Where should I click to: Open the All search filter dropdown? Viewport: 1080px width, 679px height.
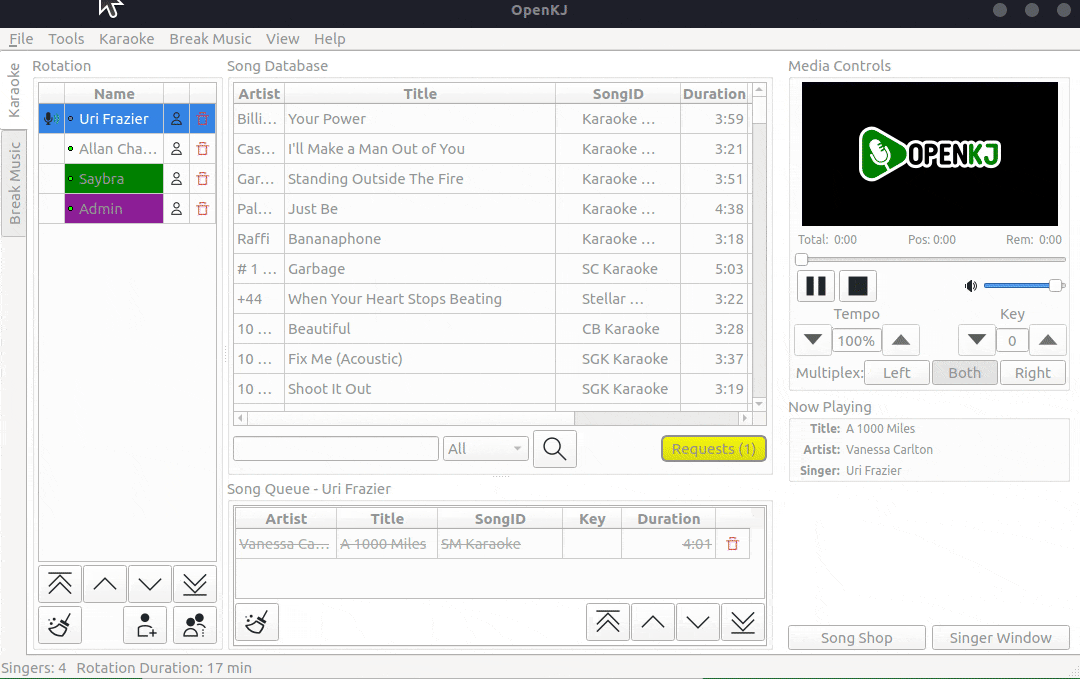coord(486,449)
